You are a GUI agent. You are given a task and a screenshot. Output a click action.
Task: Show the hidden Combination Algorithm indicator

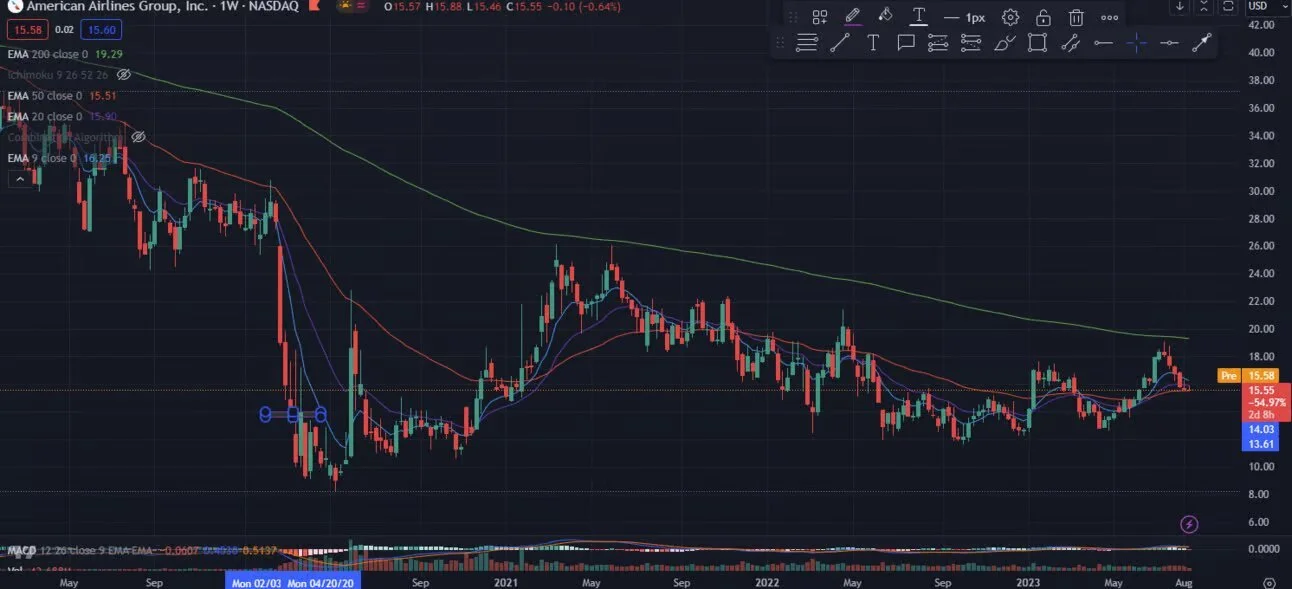tap(139, 136)
